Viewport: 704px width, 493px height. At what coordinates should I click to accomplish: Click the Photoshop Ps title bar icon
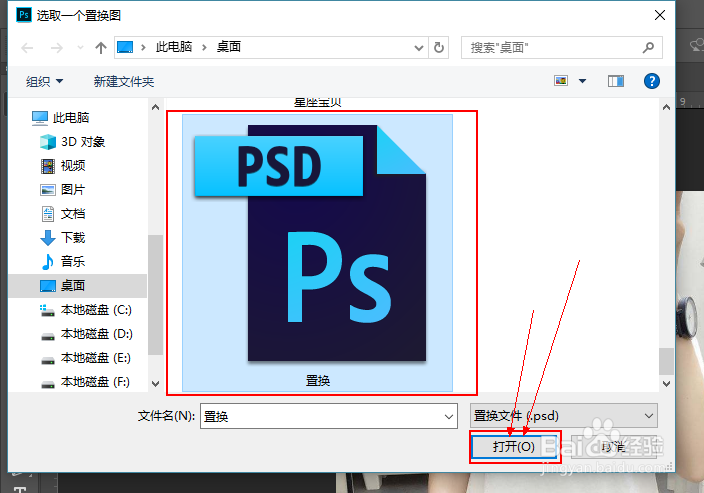click(24, 15)
